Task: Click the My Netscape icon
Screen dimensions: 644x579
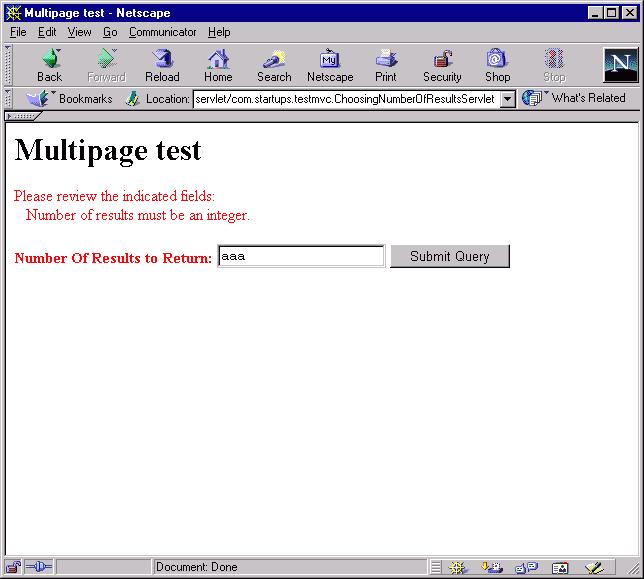Action: pos(330,65)
